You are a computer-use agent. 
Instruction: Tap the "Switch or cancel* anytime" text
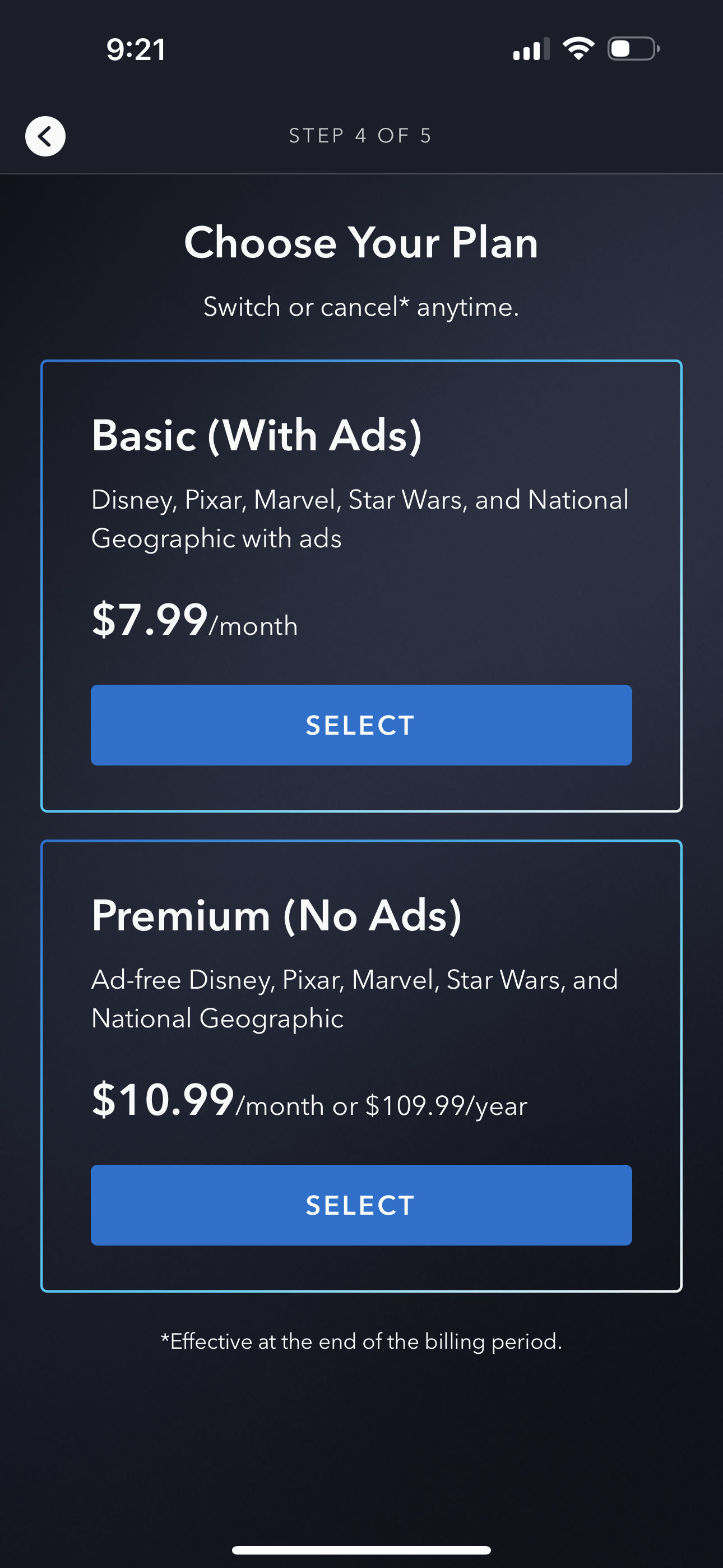(361, 307)
